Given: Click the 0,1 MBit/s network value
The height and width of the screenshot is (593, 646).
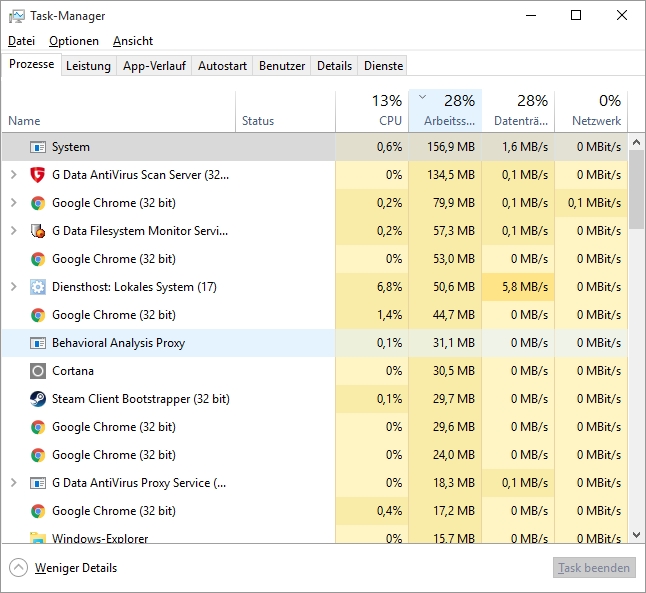Looking at the screenshot, I should (595, 203).
